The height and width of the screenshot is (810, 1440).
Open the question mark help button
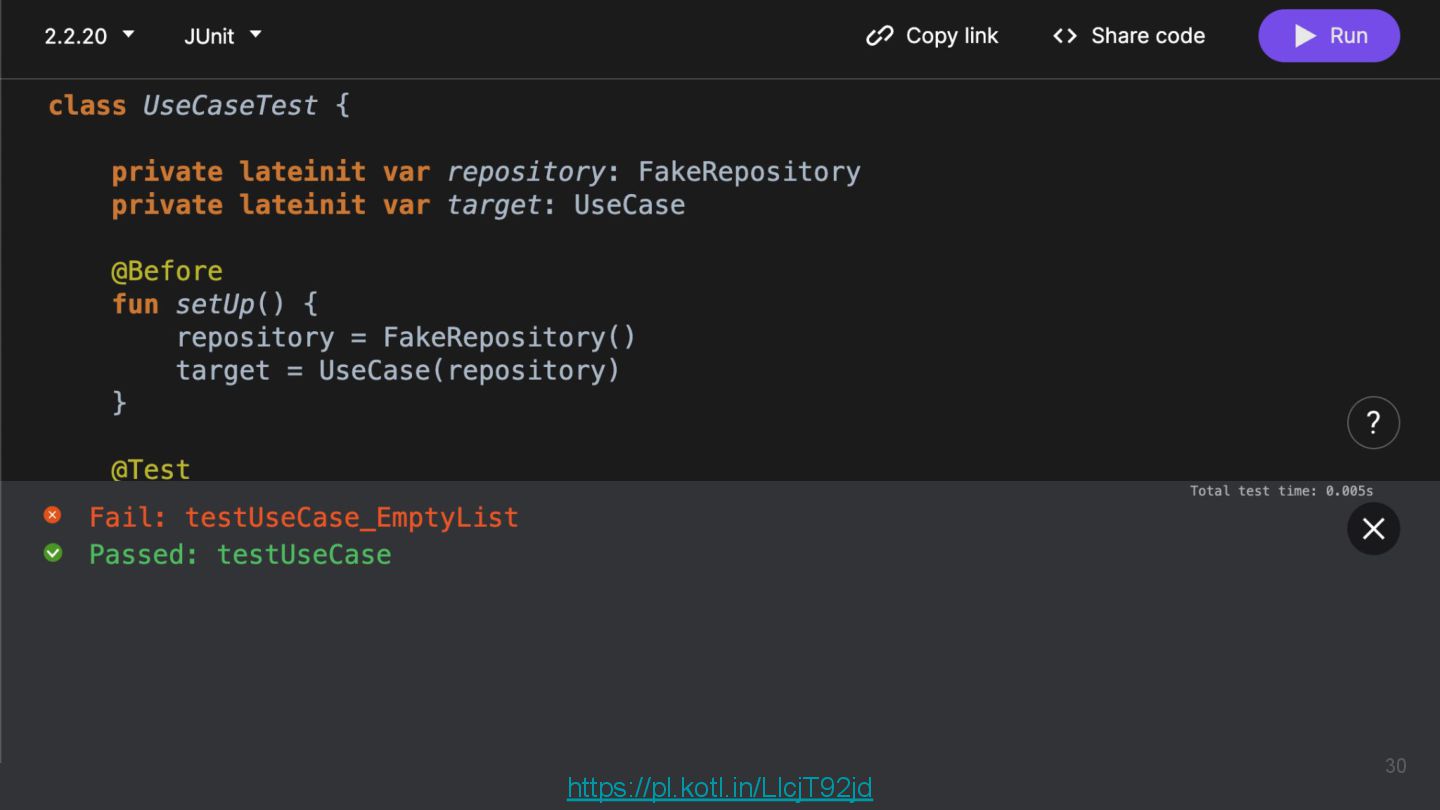(x=1373, y=423)
